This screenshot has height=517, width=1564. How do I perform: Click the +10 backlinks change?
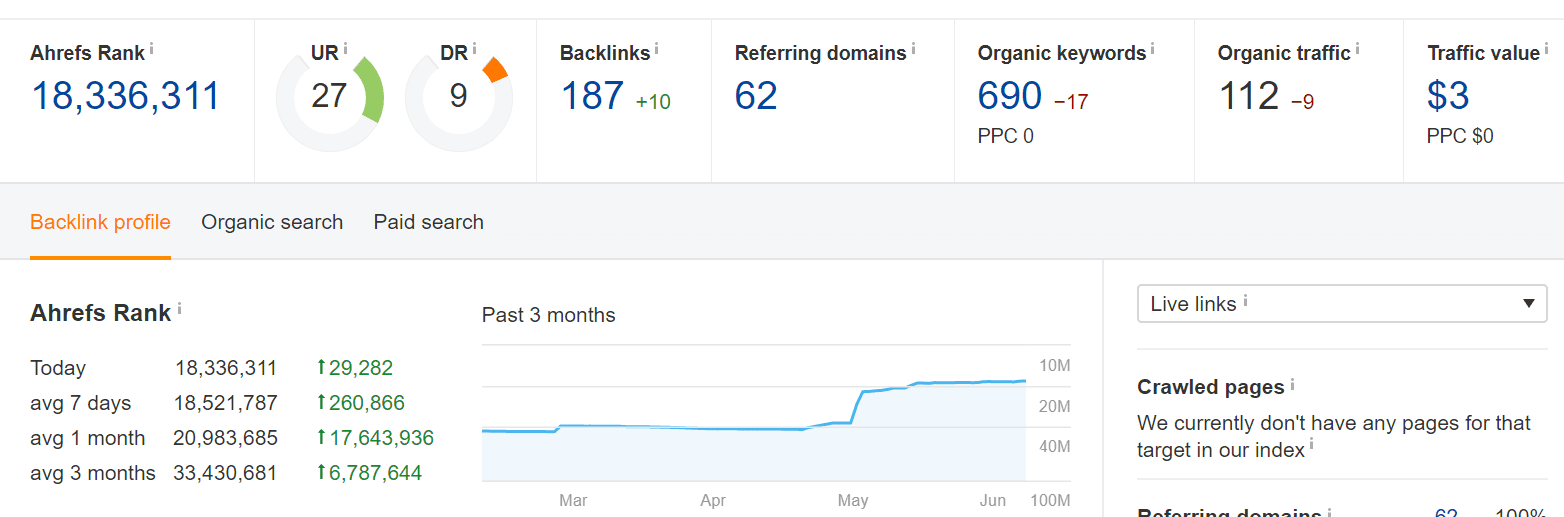pyautogui.click(x=653, y=101)
